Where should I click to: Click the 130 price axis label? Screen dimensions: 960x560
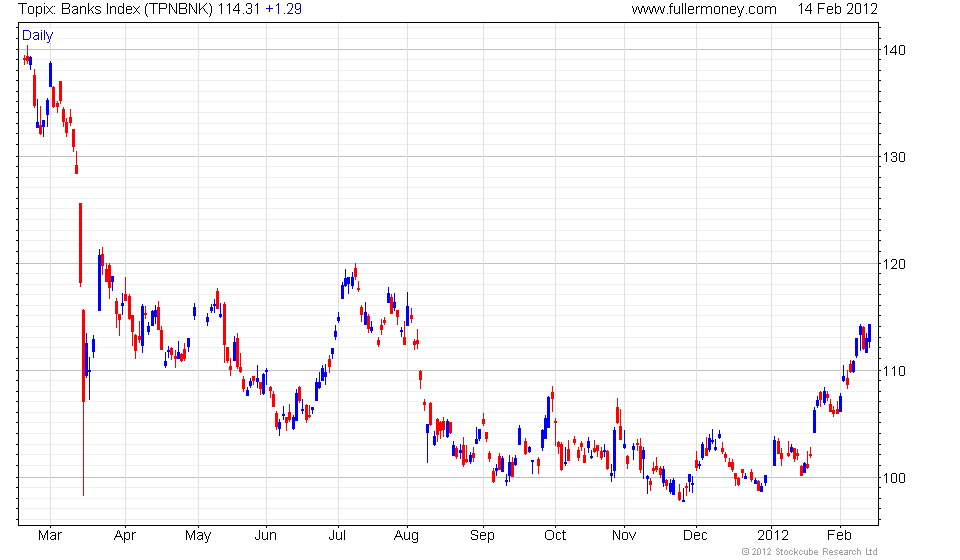[894, 157]
